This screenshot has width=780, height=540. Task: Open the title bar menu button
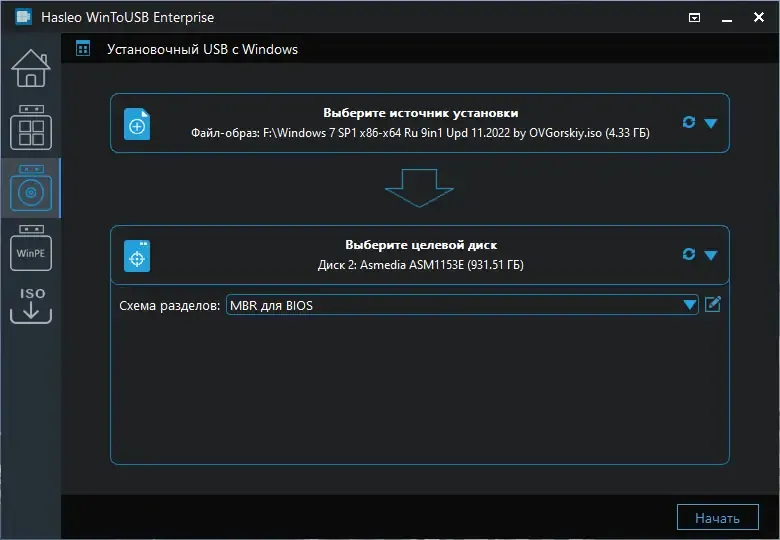694,18
